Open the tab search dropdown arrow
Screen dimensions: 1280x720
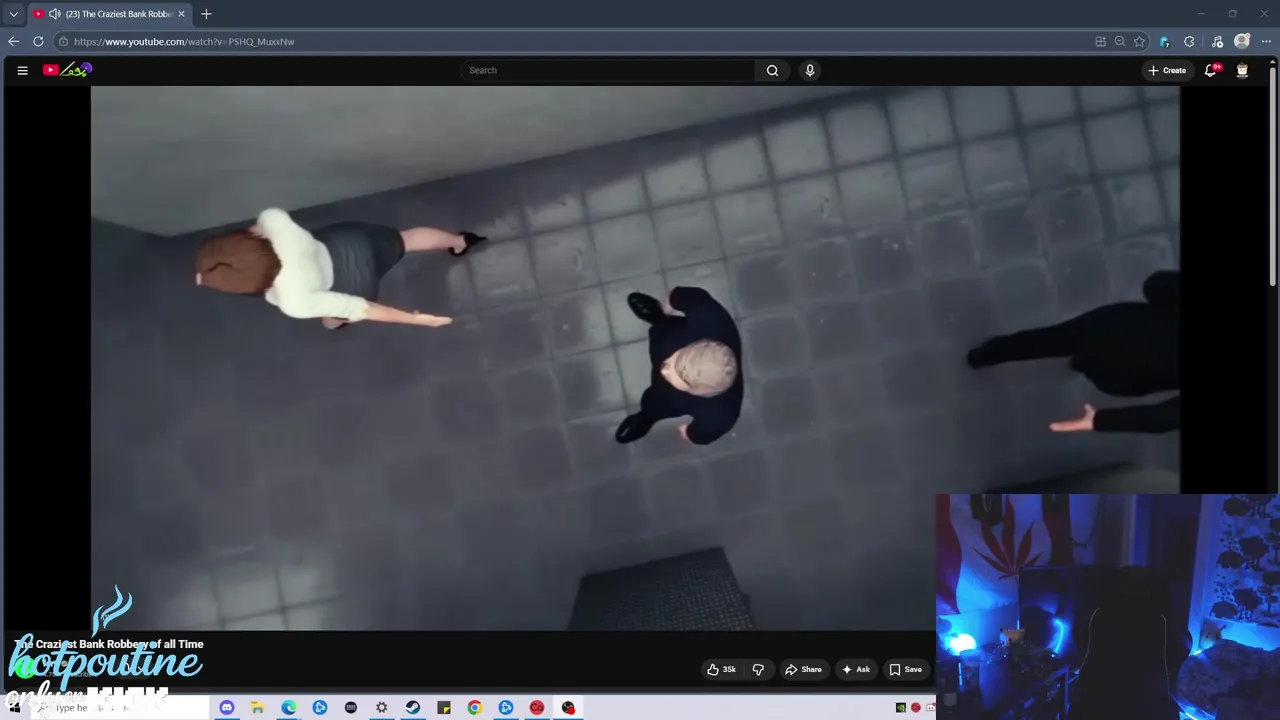tap(13, 14)
